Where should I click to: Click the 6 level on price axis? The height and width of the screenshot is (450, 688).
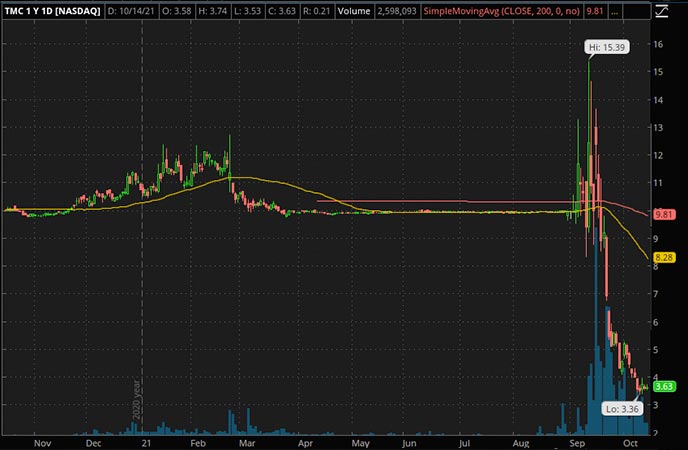[656, 322]
